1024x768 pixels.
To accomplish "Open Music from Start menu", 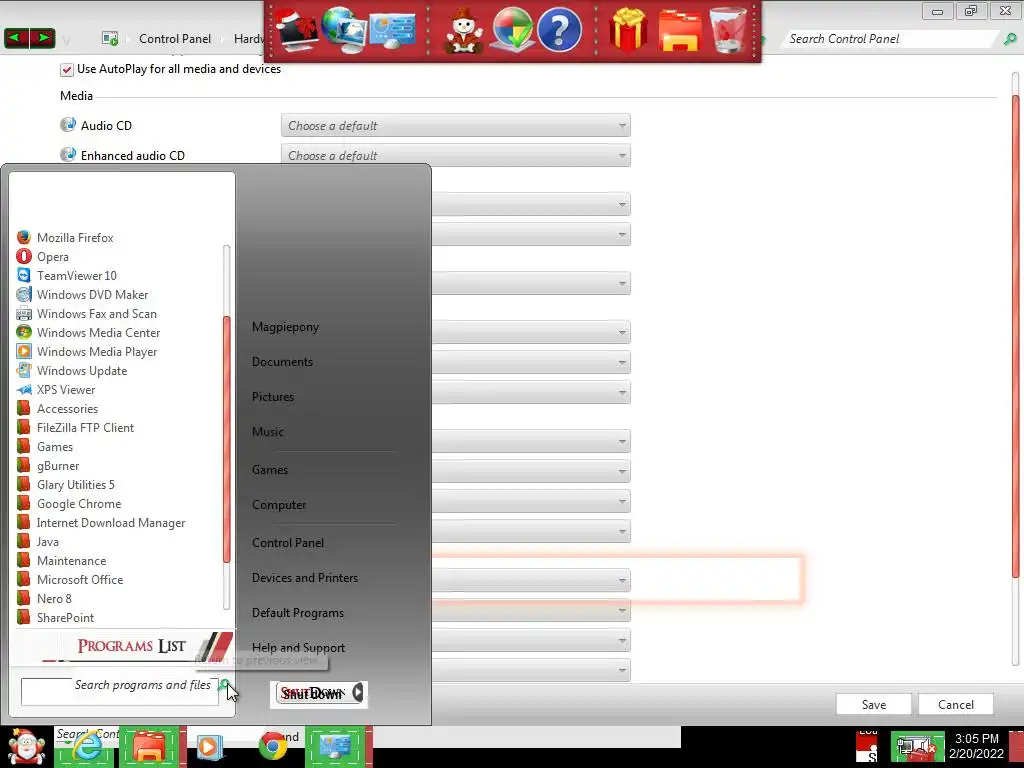I will coord(268,432).
